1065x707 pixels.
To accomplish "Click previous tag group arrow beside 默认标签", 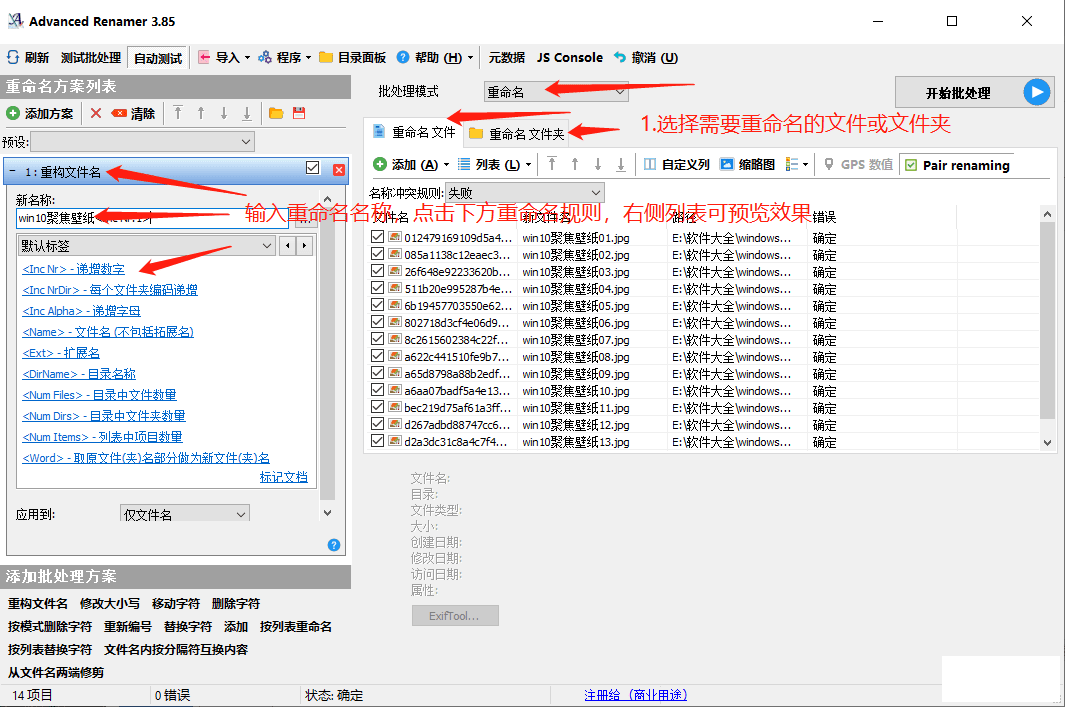I will 288,246.
